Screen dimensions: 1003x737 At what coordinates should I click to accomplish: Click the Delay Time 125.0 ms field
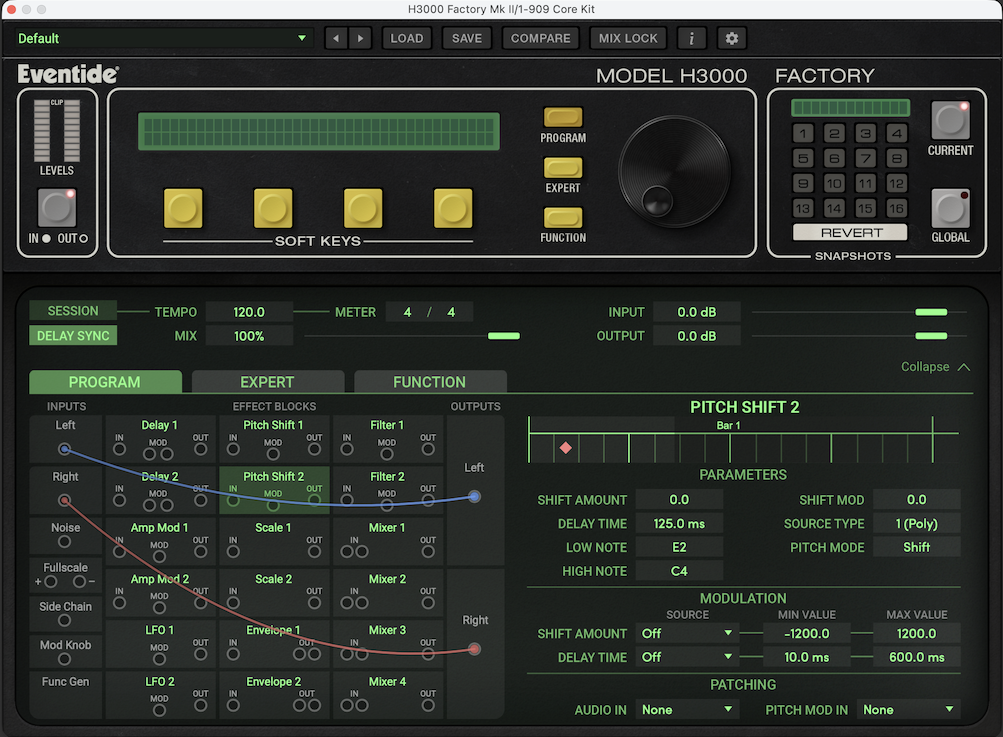(679, 524)
